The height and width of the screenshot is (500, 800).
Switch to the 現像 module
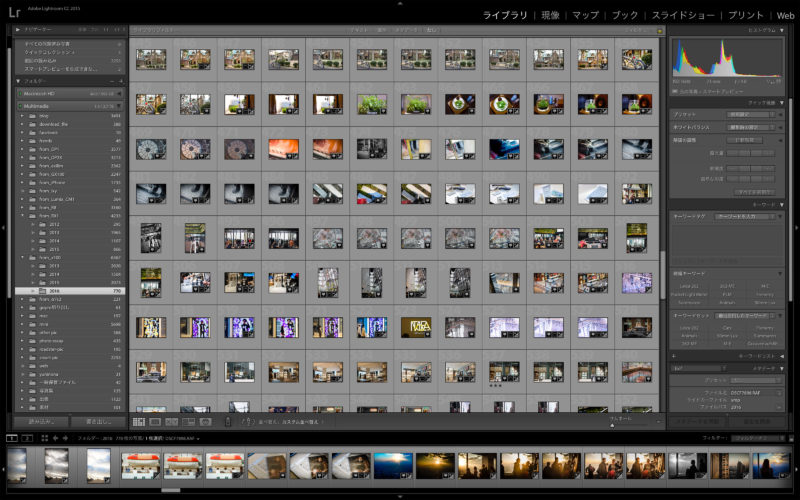pyautogui.click(x=550, y=16)
